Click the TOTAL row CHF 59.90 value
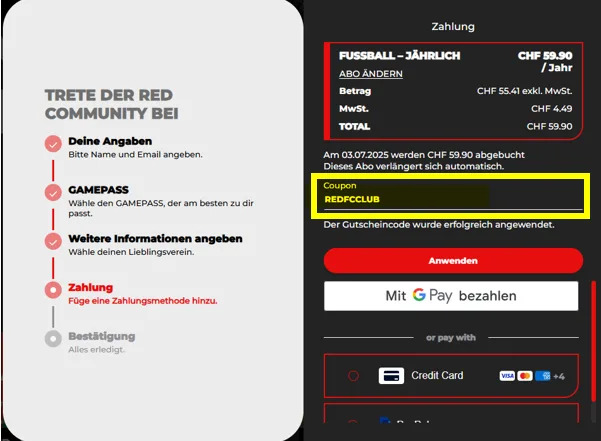This screenshot has height=441, width=601. tap(549, 126)
